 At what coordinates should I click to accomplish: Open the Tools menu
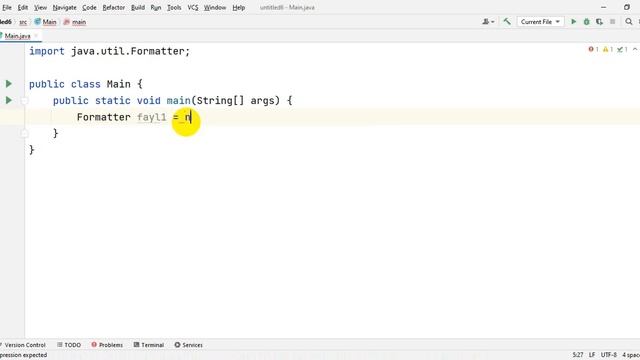174,7
